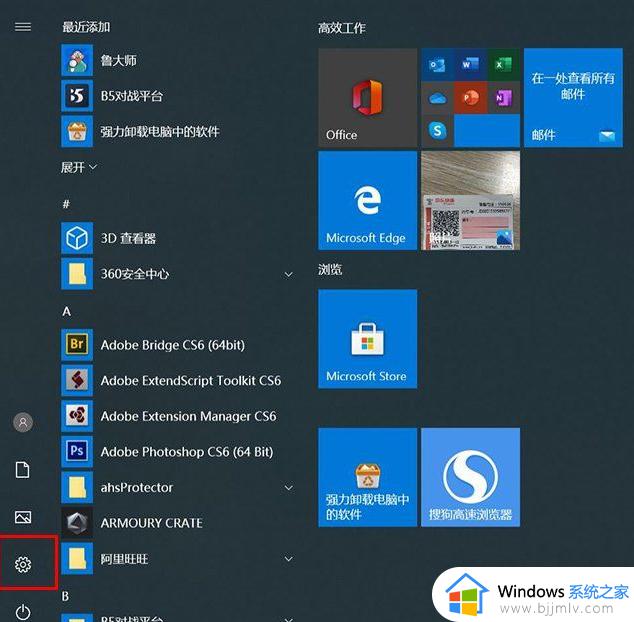The image size is (634, 622).
Task: Open Excel icon in Office group tile
Action: pos(503,65)
